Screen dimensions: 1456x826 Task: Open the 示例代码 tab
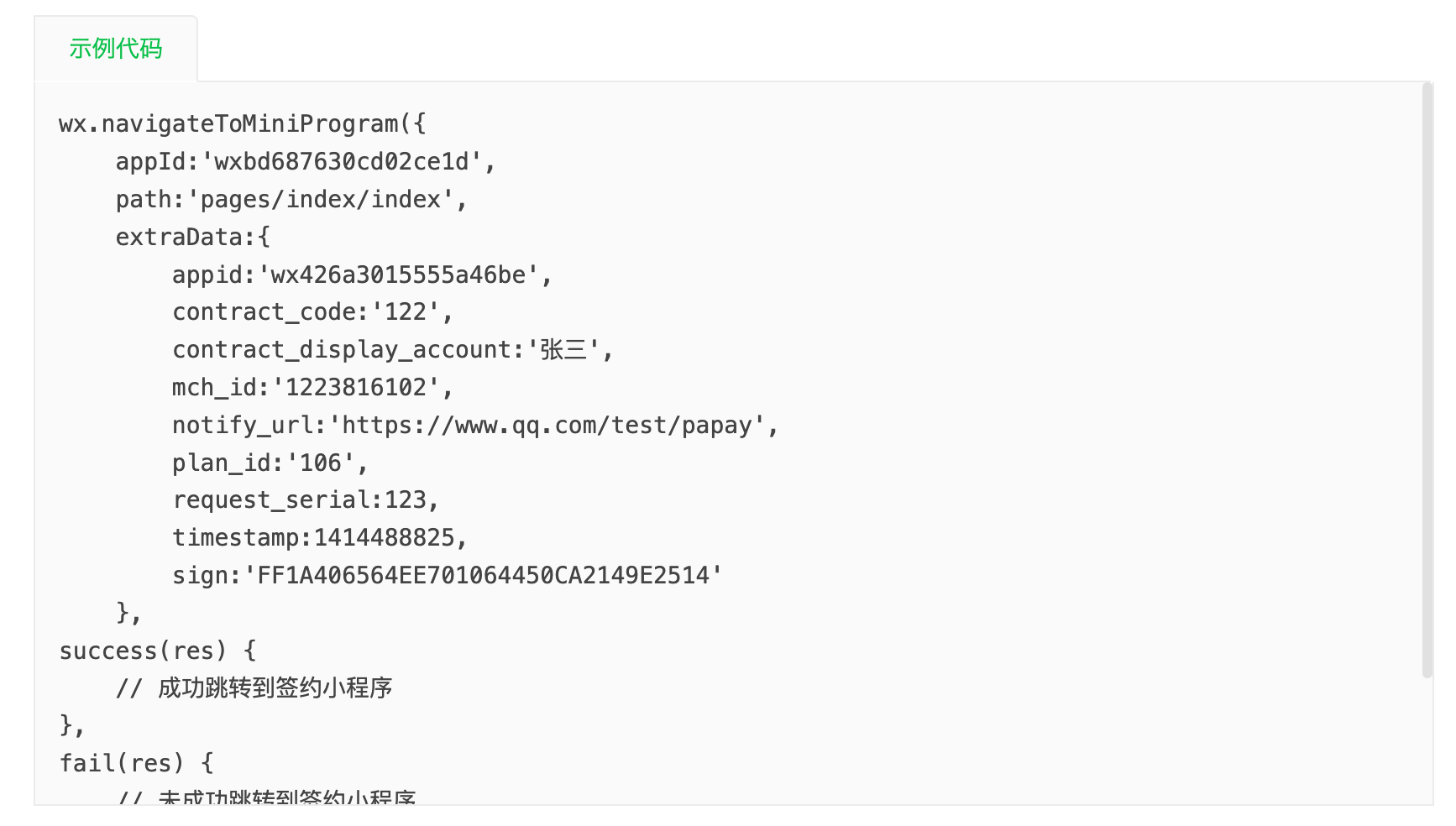click(x=116, y=49)
